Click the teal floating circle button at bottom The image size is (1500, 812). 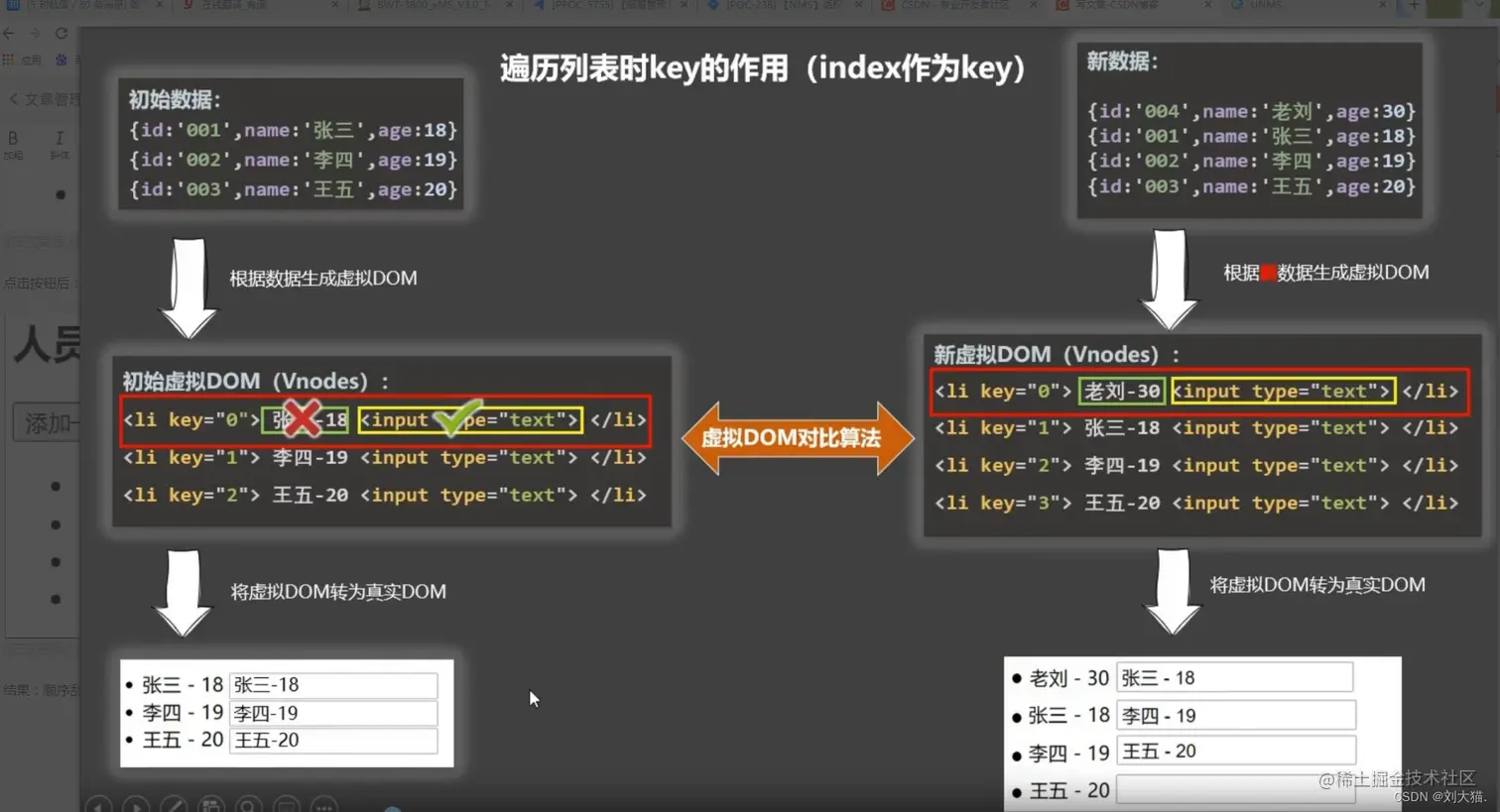[395, 808]
